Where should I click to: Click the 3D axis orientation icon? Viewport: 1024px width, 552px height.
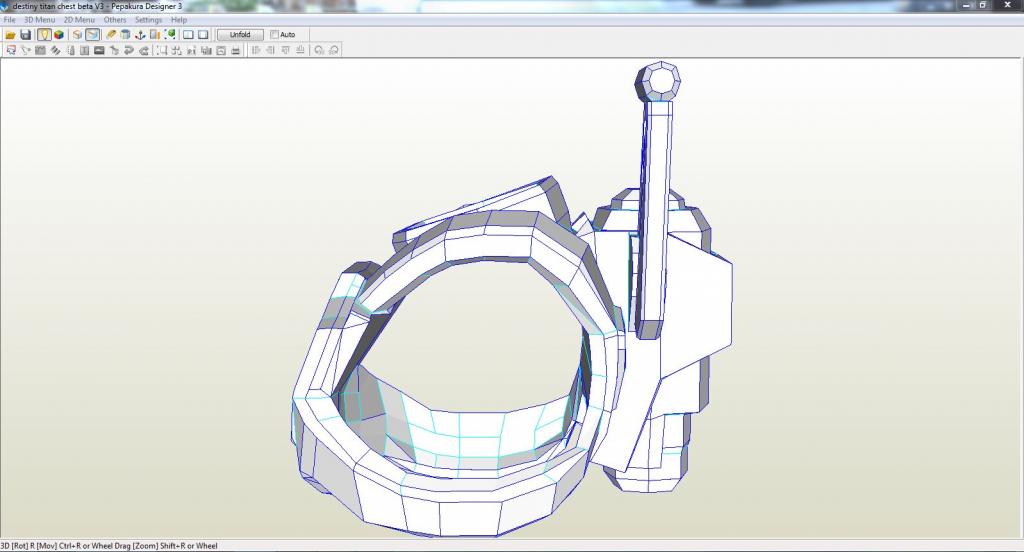(140, 35)
